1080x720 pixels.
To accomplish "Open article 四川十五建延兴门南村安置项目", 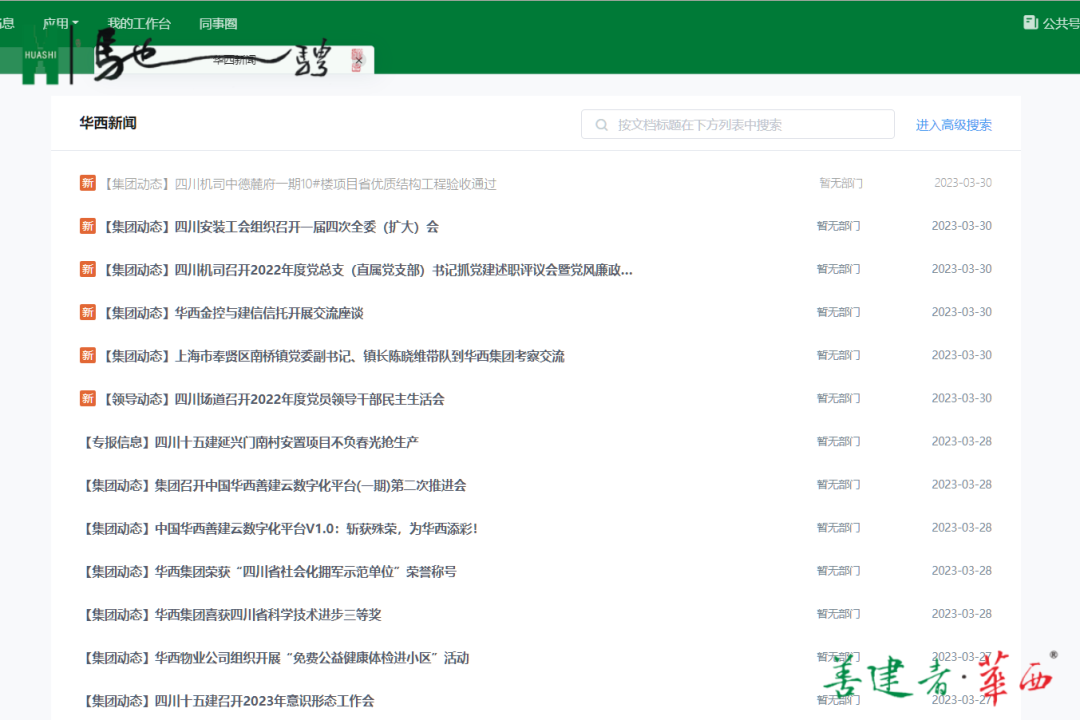I will click(249, 442).
